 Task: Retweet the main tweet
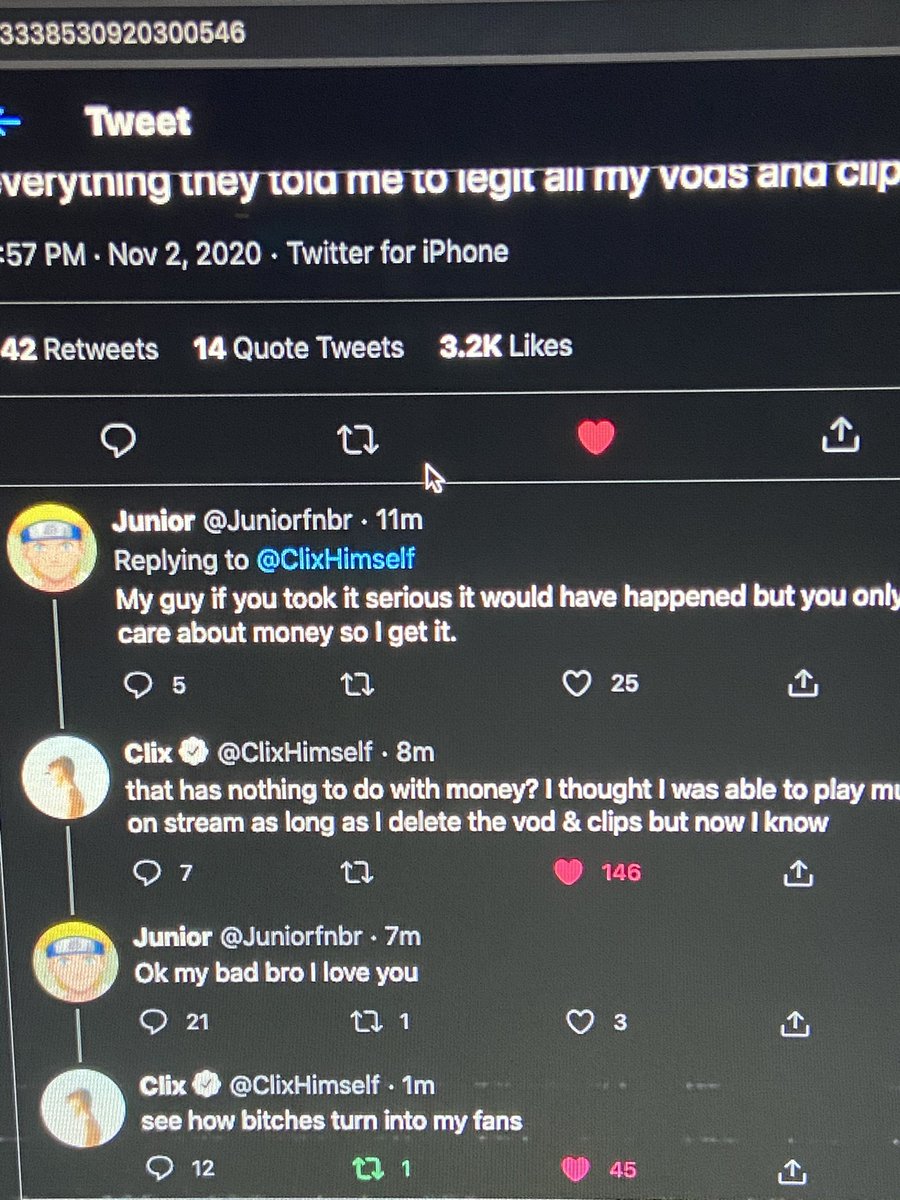coord(358,439)
